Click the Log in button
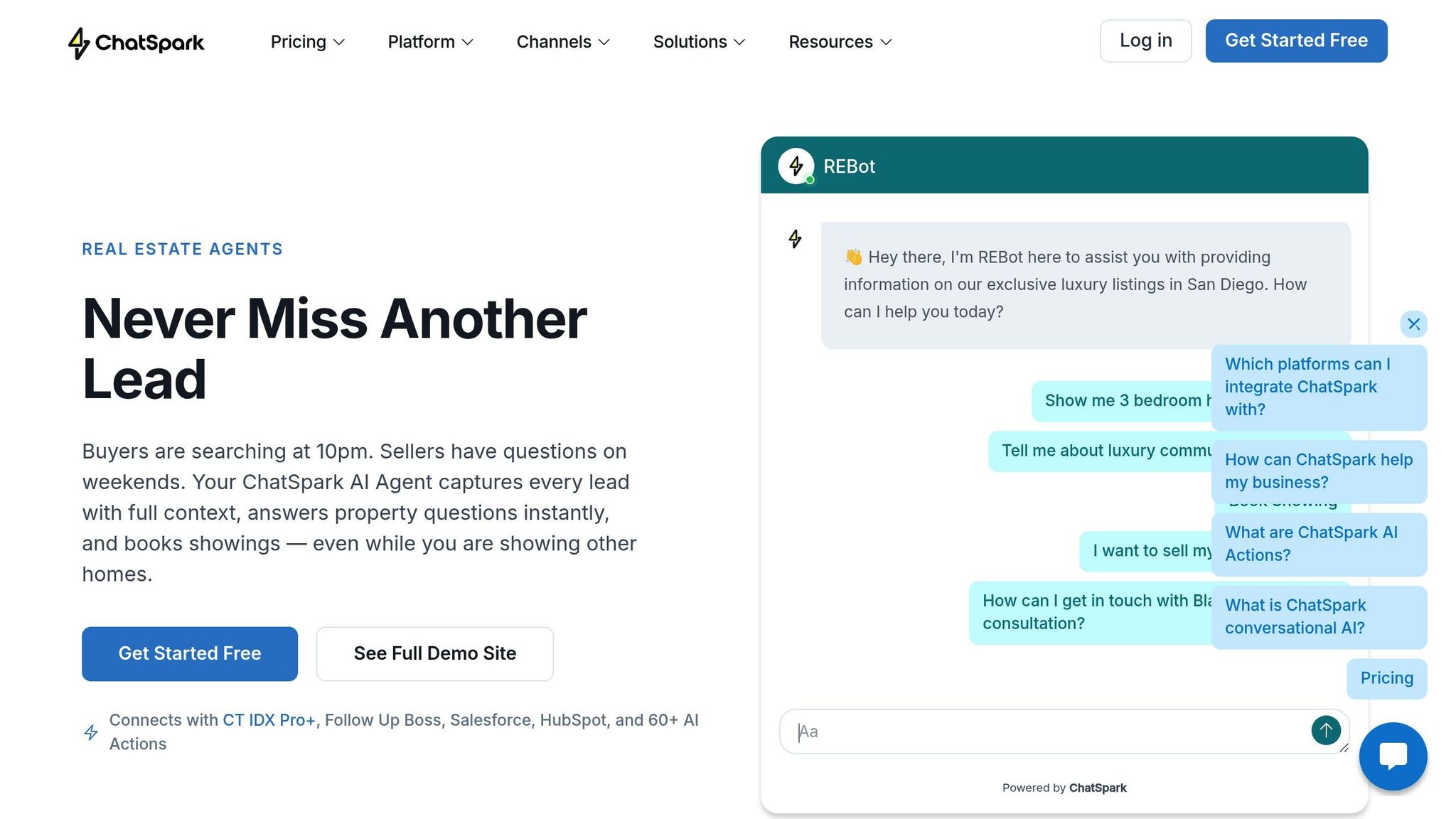Screen dimensions: 1456x819 click(x=1145, y=41)
